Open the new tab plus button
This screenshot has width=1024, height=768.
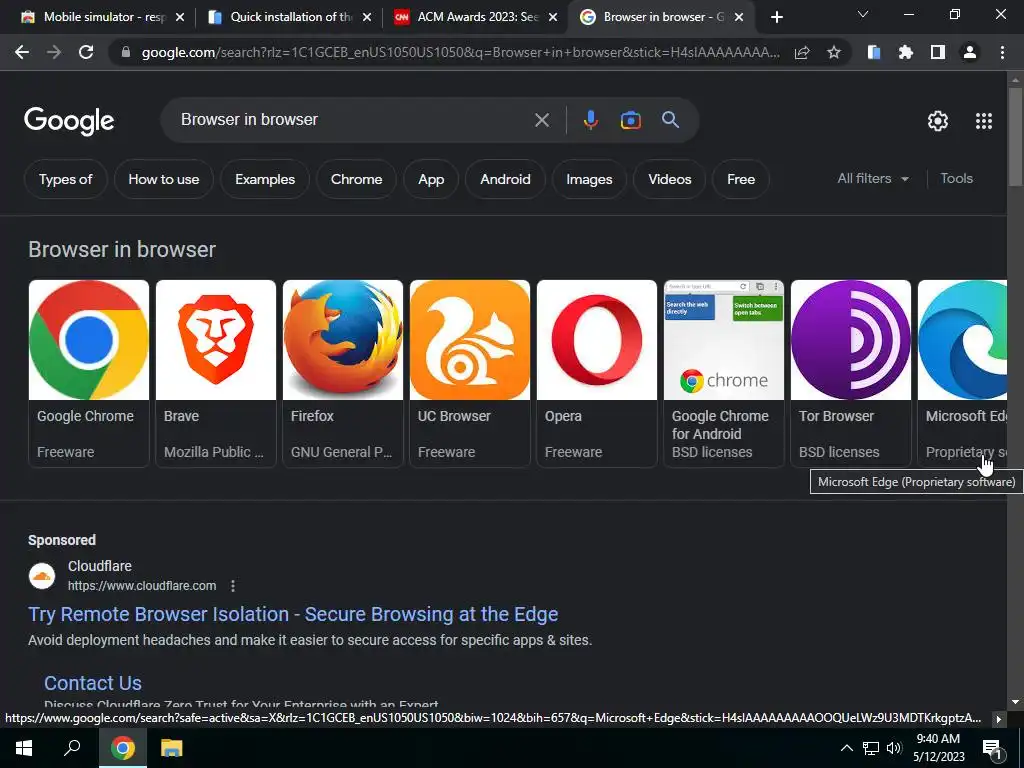click(776, 17)
